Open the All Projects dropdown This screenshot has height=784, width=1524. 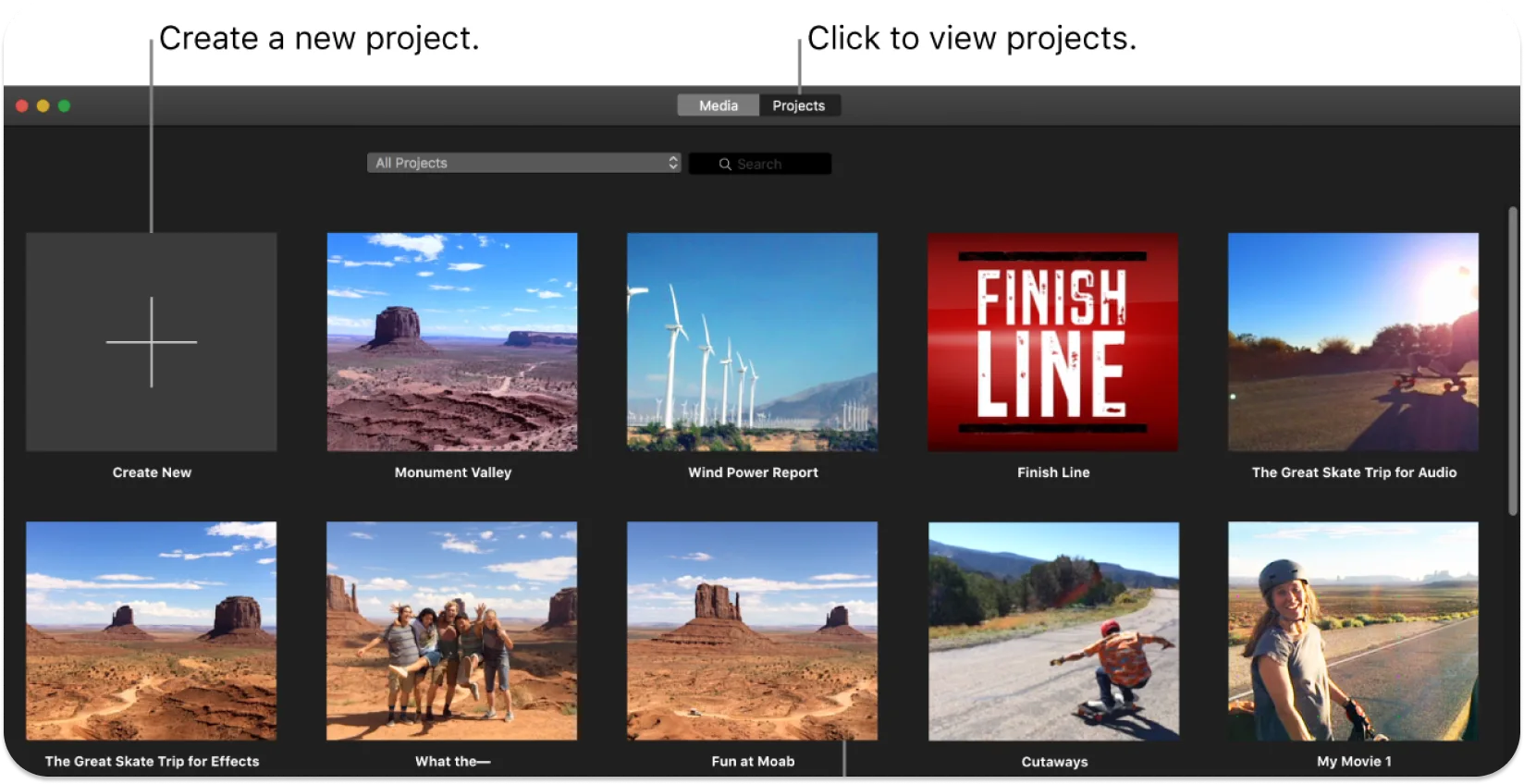524,163
